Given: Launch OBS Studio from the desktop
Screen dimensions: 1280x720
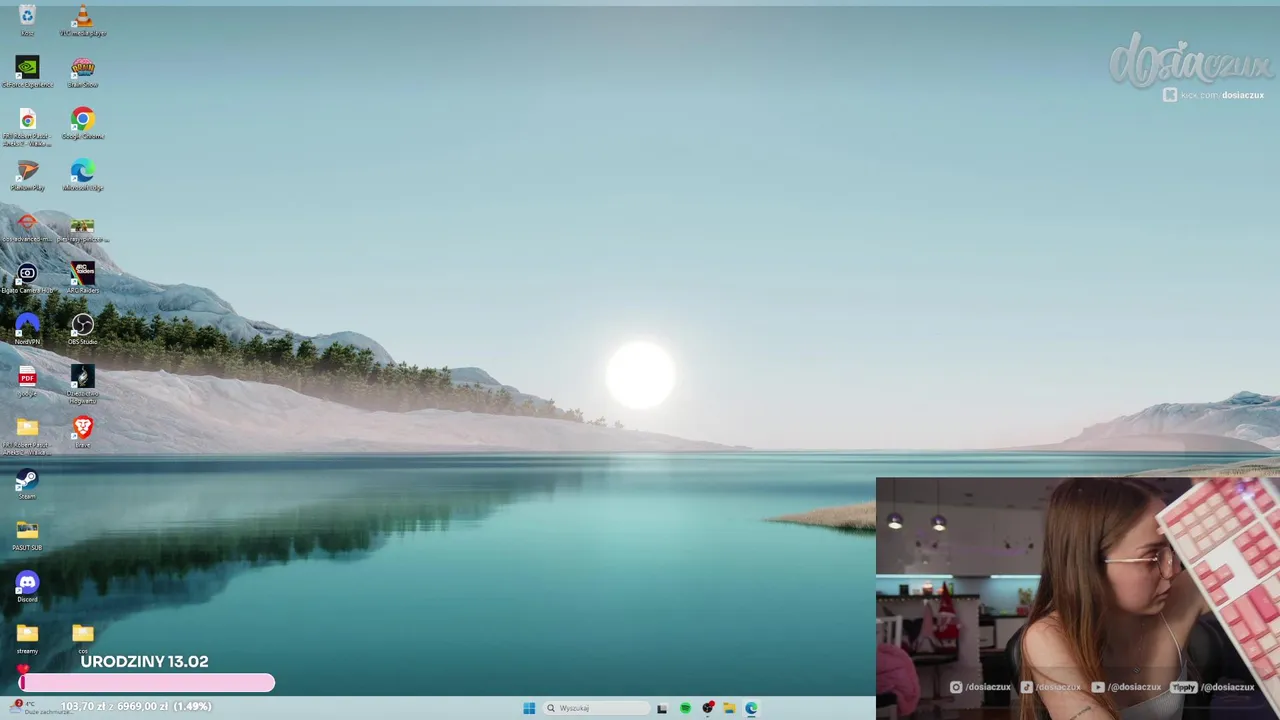Looking at the screenshot, I should (83, 328).
